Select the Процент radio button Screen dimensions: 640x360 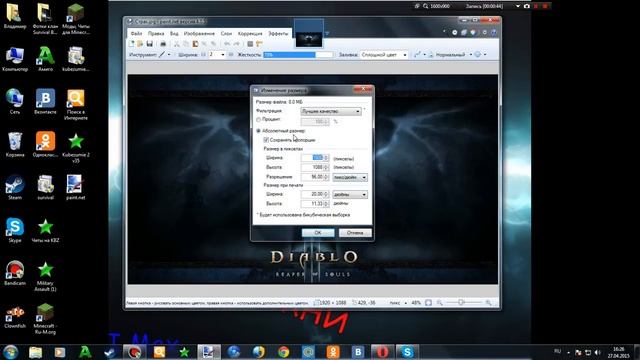pyautogui.click(x=258, y=120)
